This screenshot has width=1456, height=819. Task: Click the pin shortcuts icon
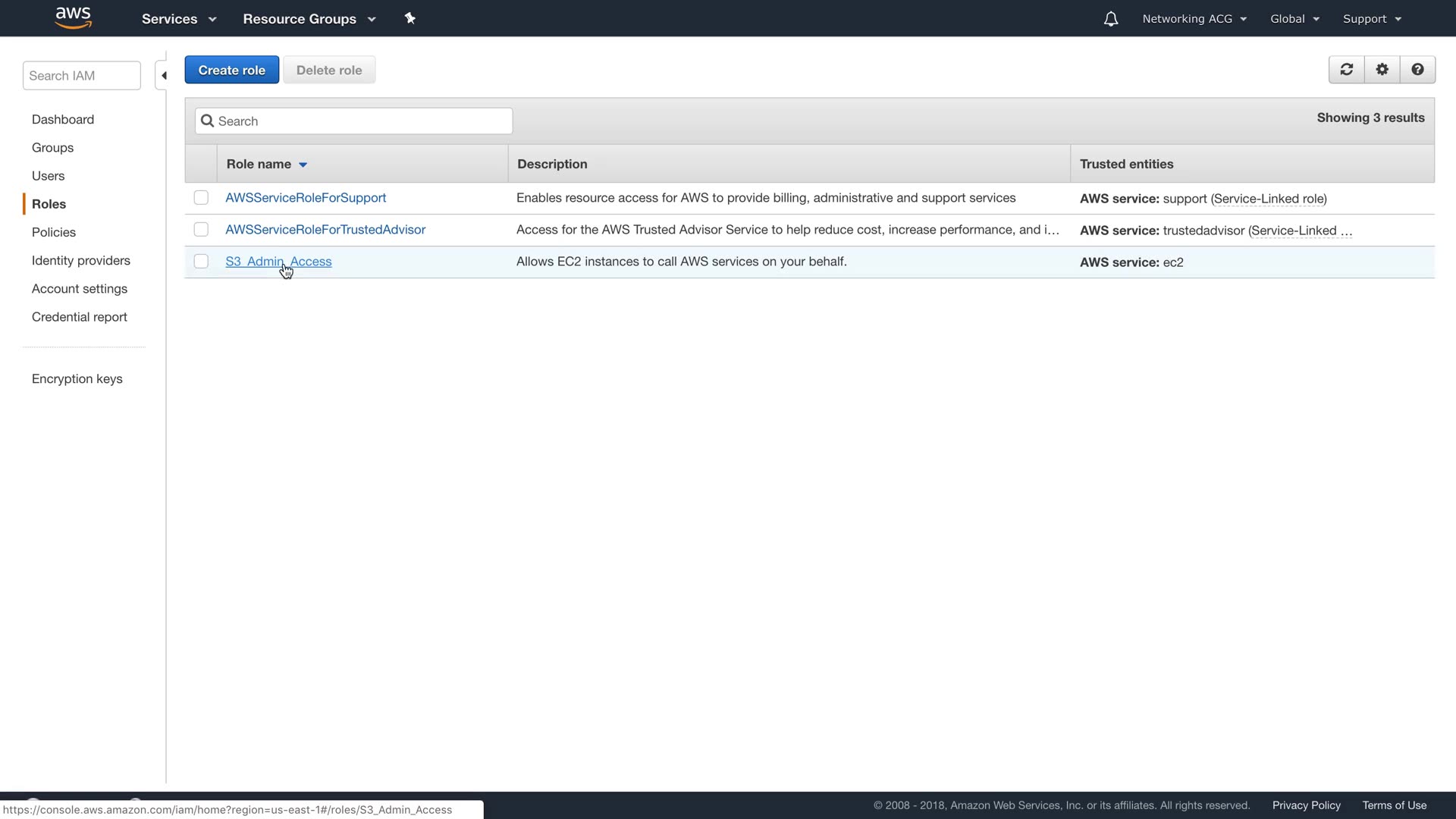click(410, 18)
